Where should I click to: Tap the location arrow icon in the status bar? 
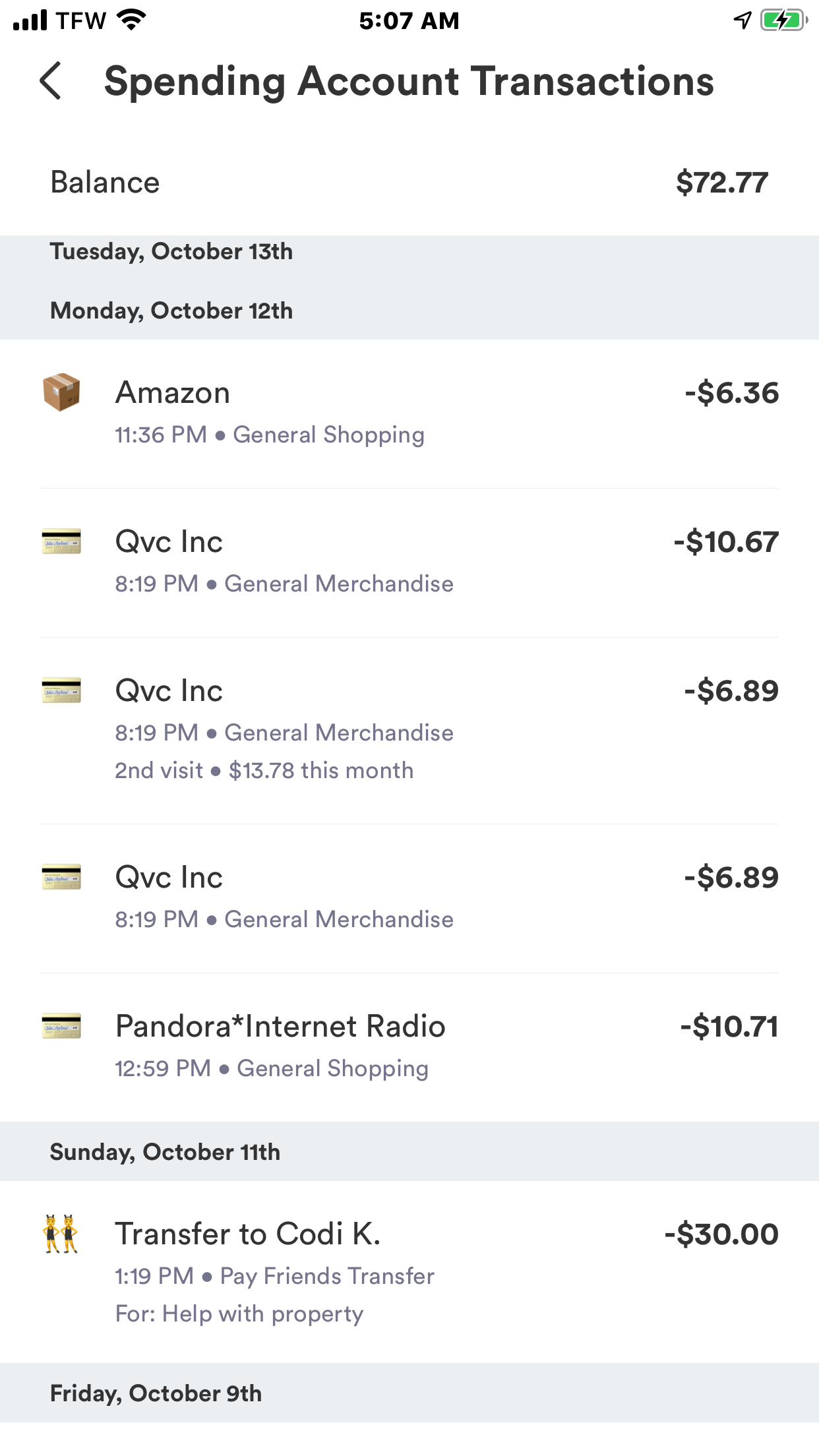pyautogui.click(x=743, y=20)
